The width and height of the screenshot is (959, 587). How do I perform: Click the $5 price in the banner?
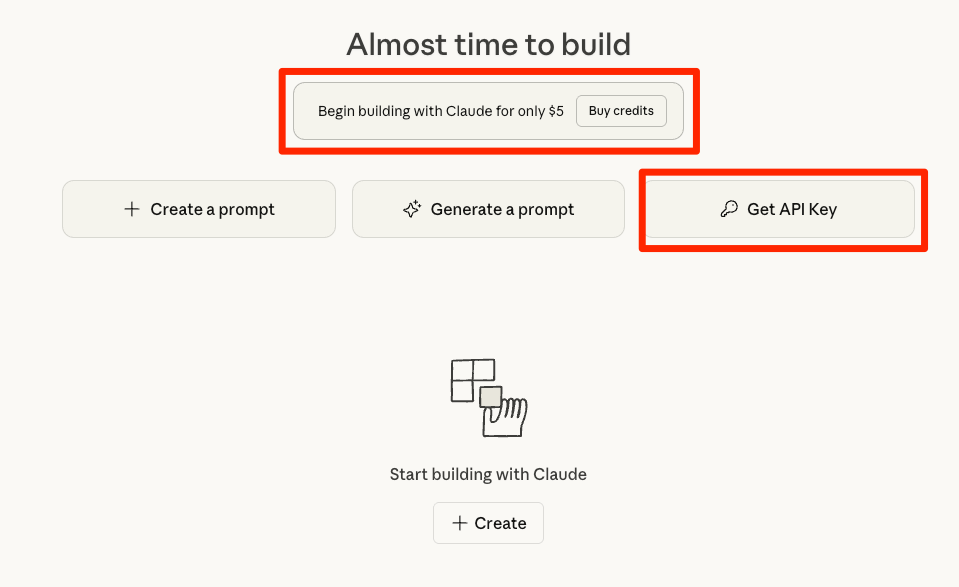tap(556, 111)
